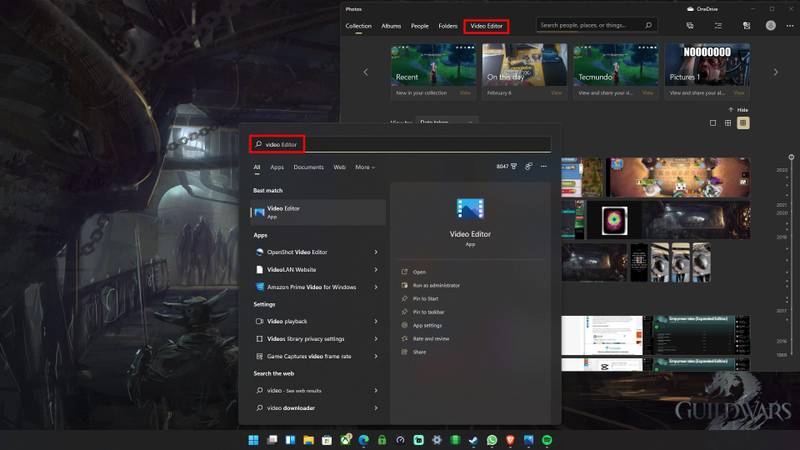Image resolution: width=800 pixels, height=450 pixels.
Task: Click the Photos search magnifier icon
Action: click(648, 25)
